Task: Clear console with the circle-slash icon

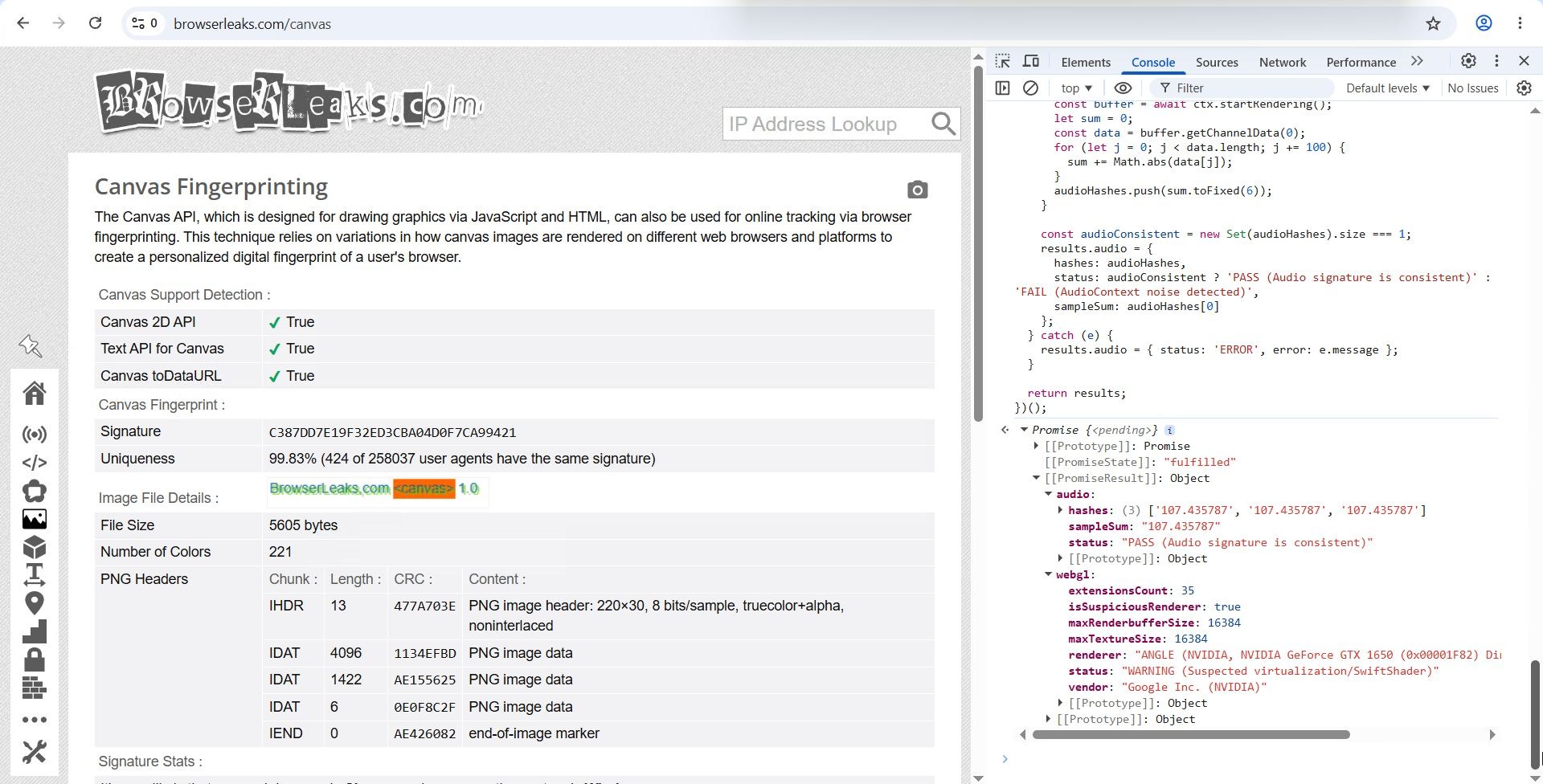Action: (x=1030, y=88)
